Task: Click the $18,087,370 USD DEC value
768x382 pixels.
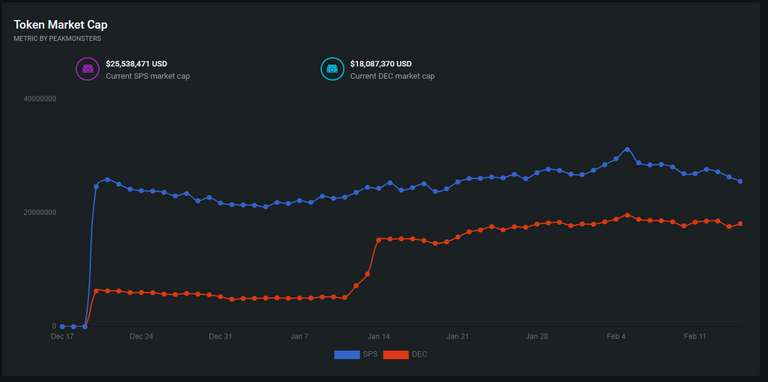Action: click(381, 64)
